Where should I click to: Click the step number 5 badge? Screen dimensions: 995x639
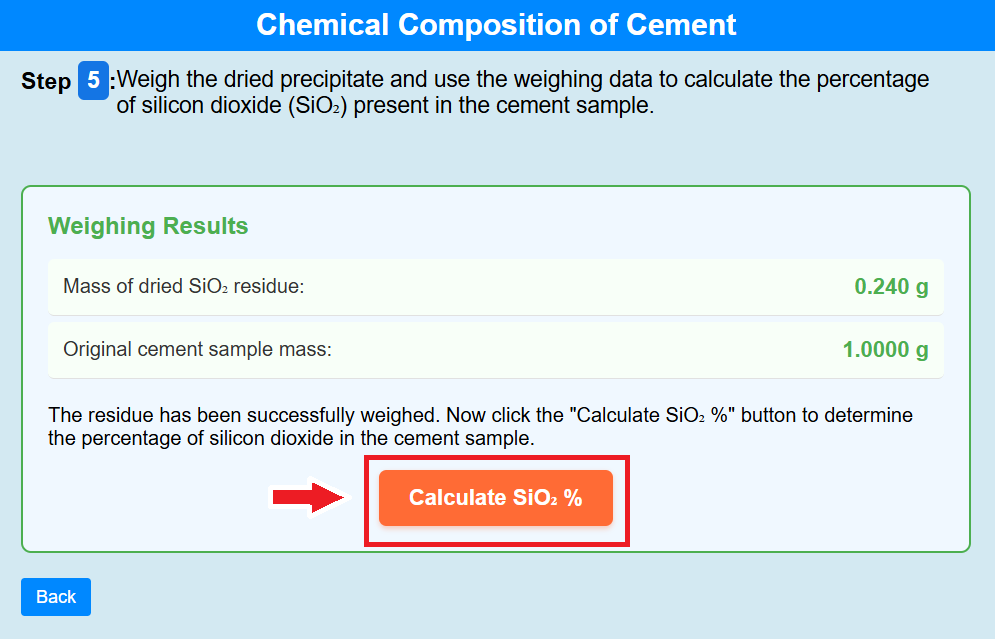93,81
